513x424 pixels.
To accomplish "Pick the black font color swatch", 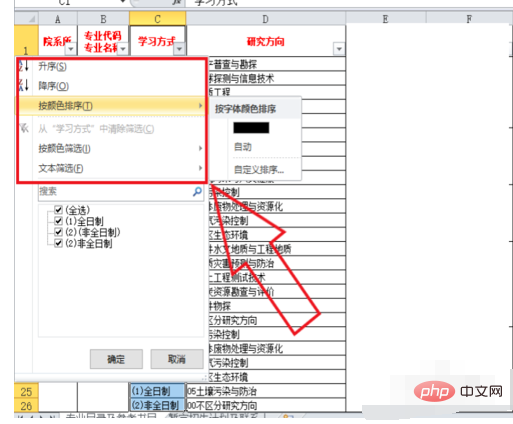I will click(x=251, y=128).
